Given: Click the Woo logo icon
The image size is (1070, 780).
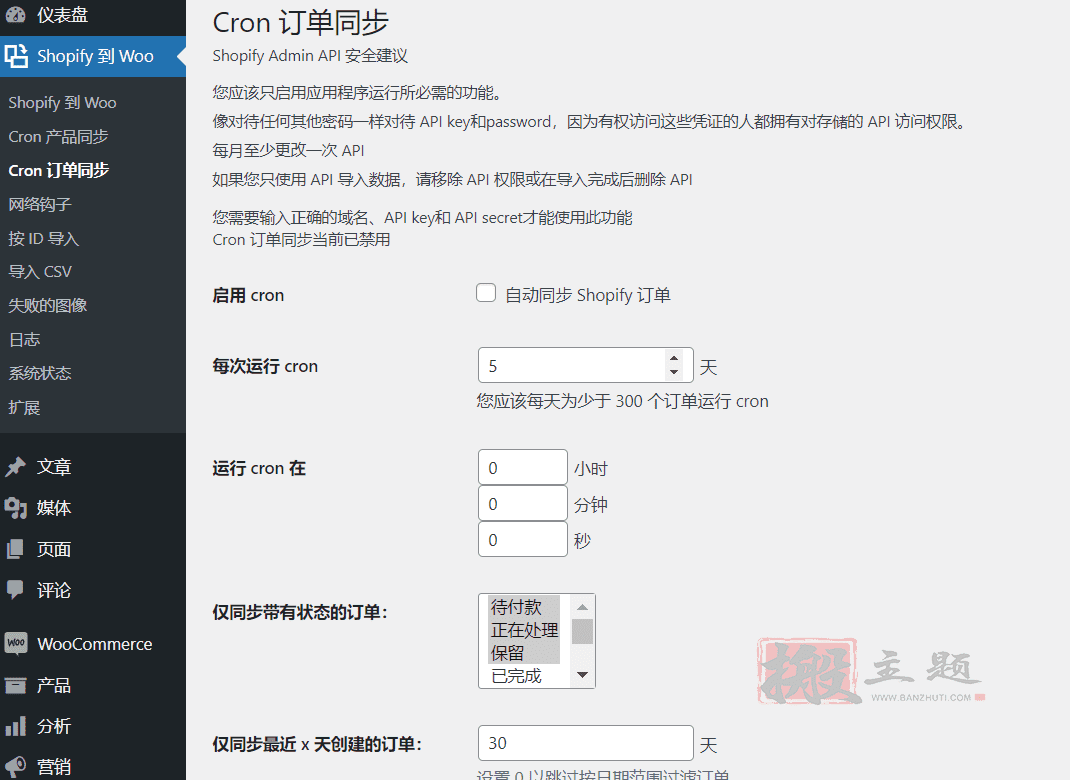Looking at the screenshot, I should [16, 644].
